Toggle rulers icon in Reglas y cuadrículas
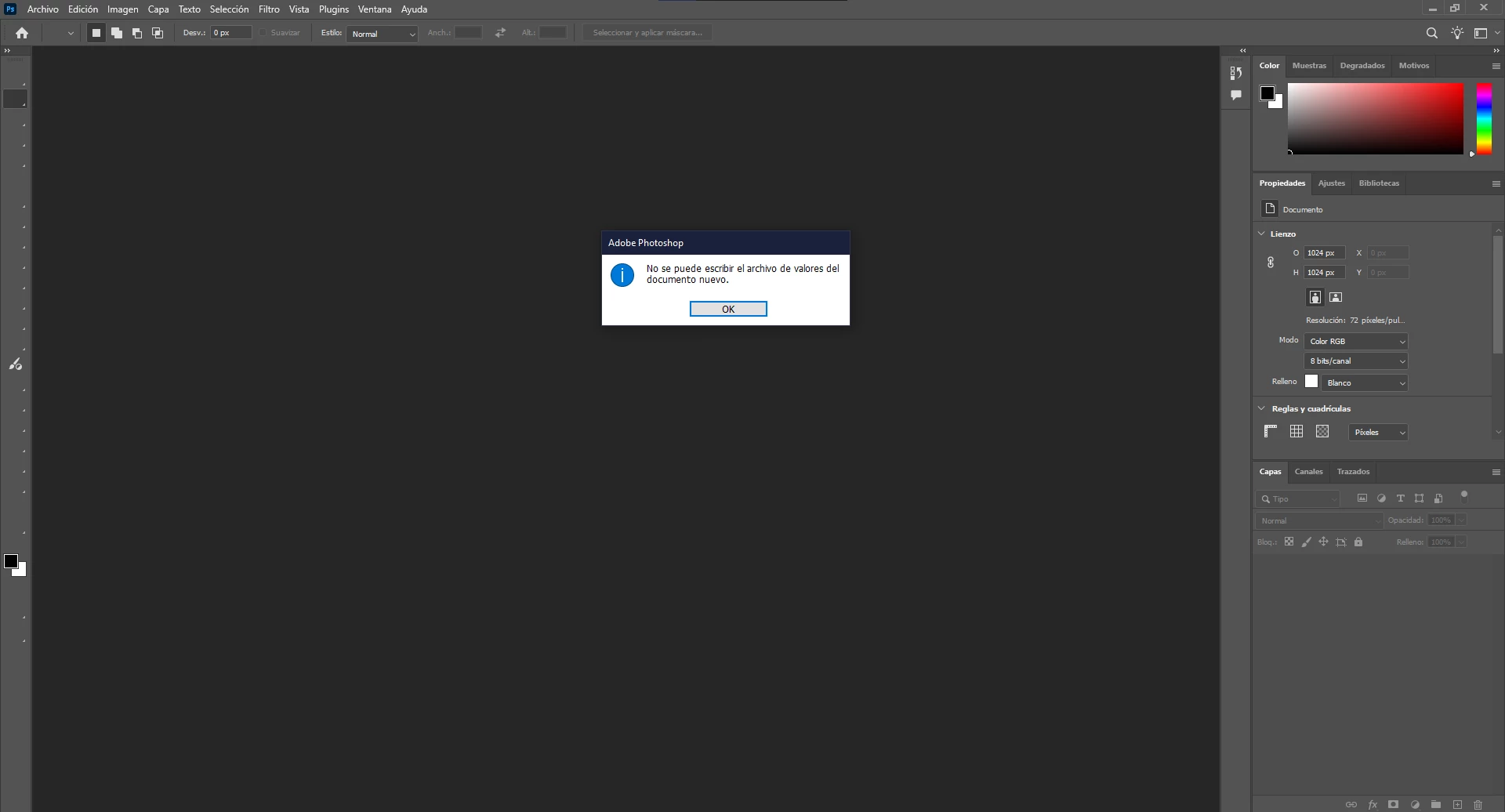 (1271, 431)
